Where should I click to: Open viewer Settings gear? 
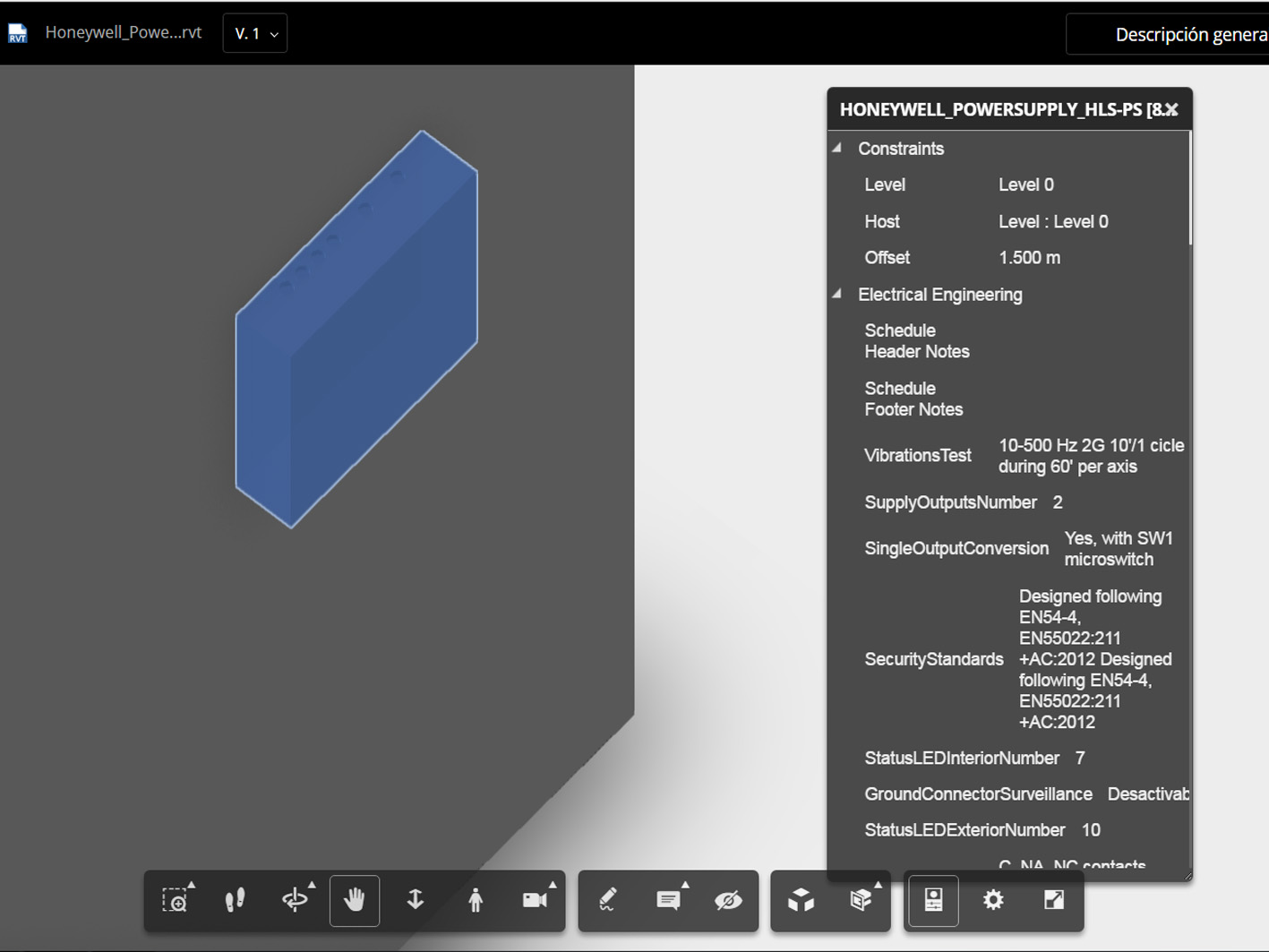(993, 900)
